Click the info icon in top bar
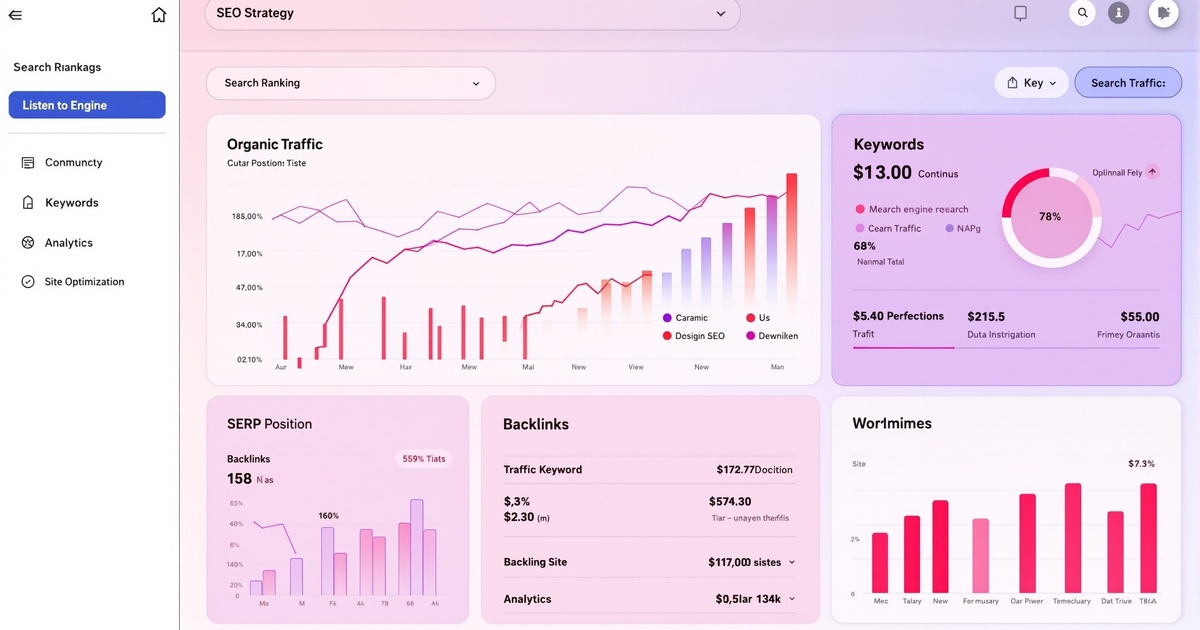 click(x=1118, y=13)
